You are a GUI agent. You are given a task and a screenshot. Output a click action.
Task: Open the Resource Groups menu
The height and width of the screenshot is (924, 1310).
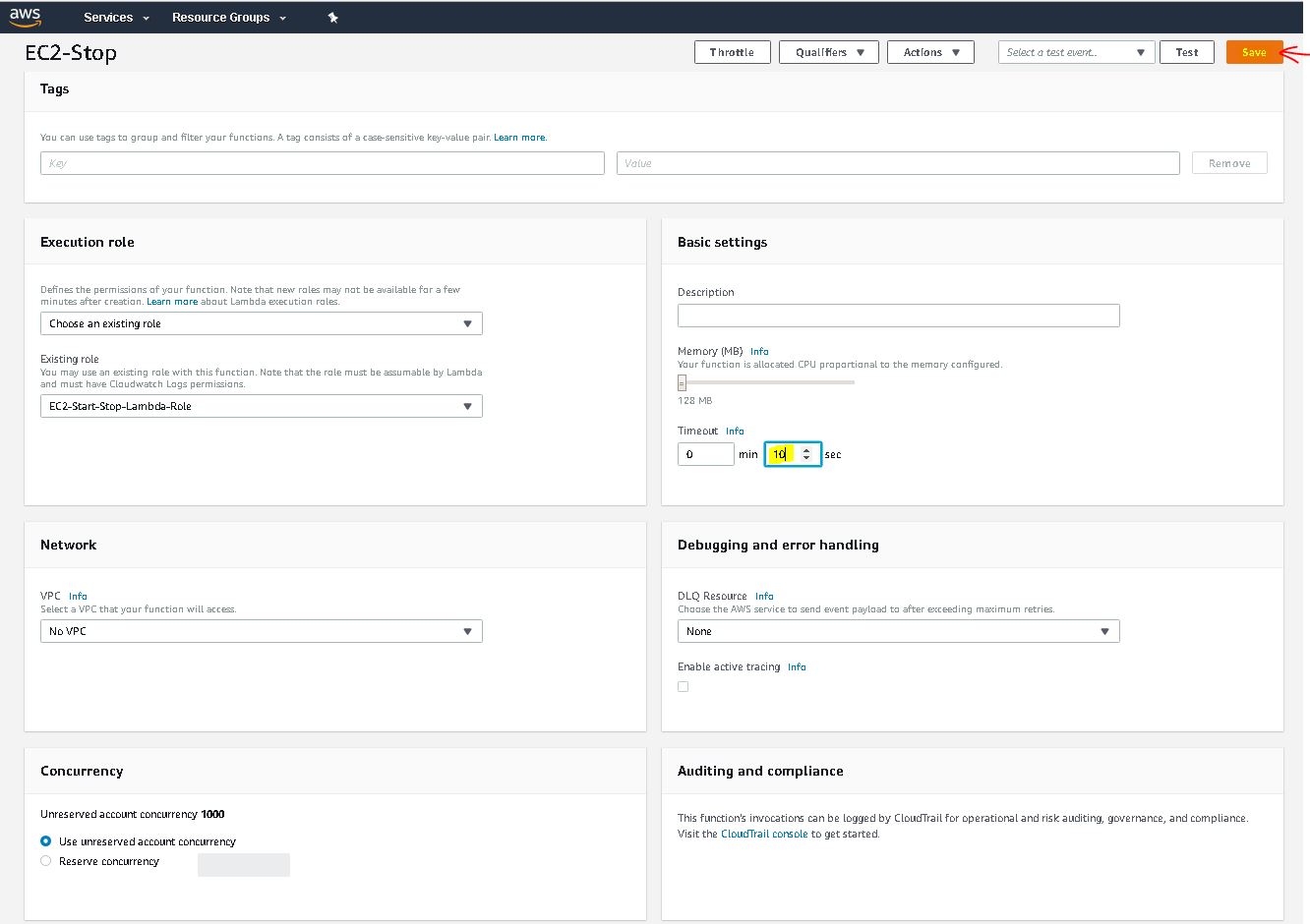coord(228,18)
